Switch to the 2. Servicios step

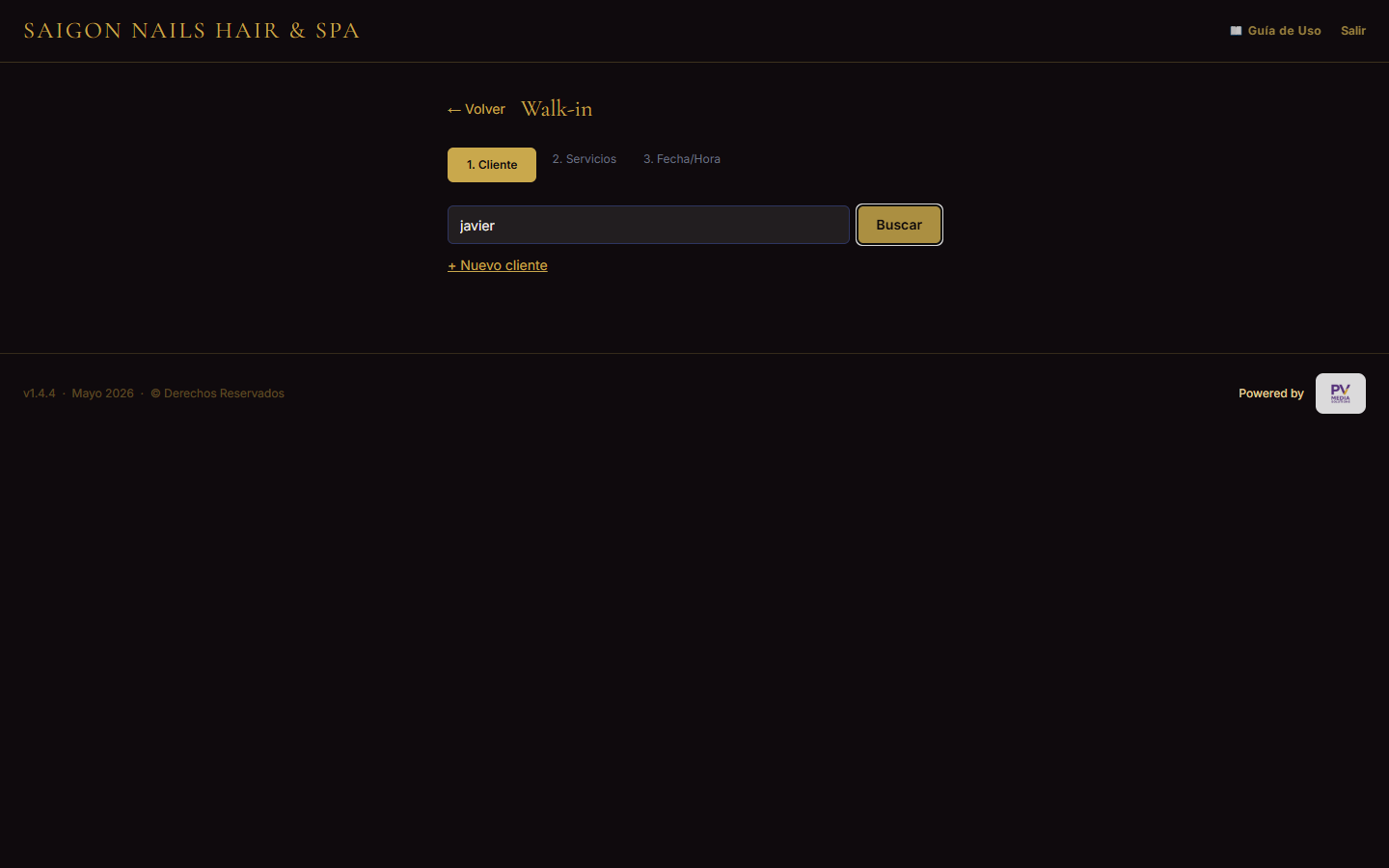[x=585, y=159]
